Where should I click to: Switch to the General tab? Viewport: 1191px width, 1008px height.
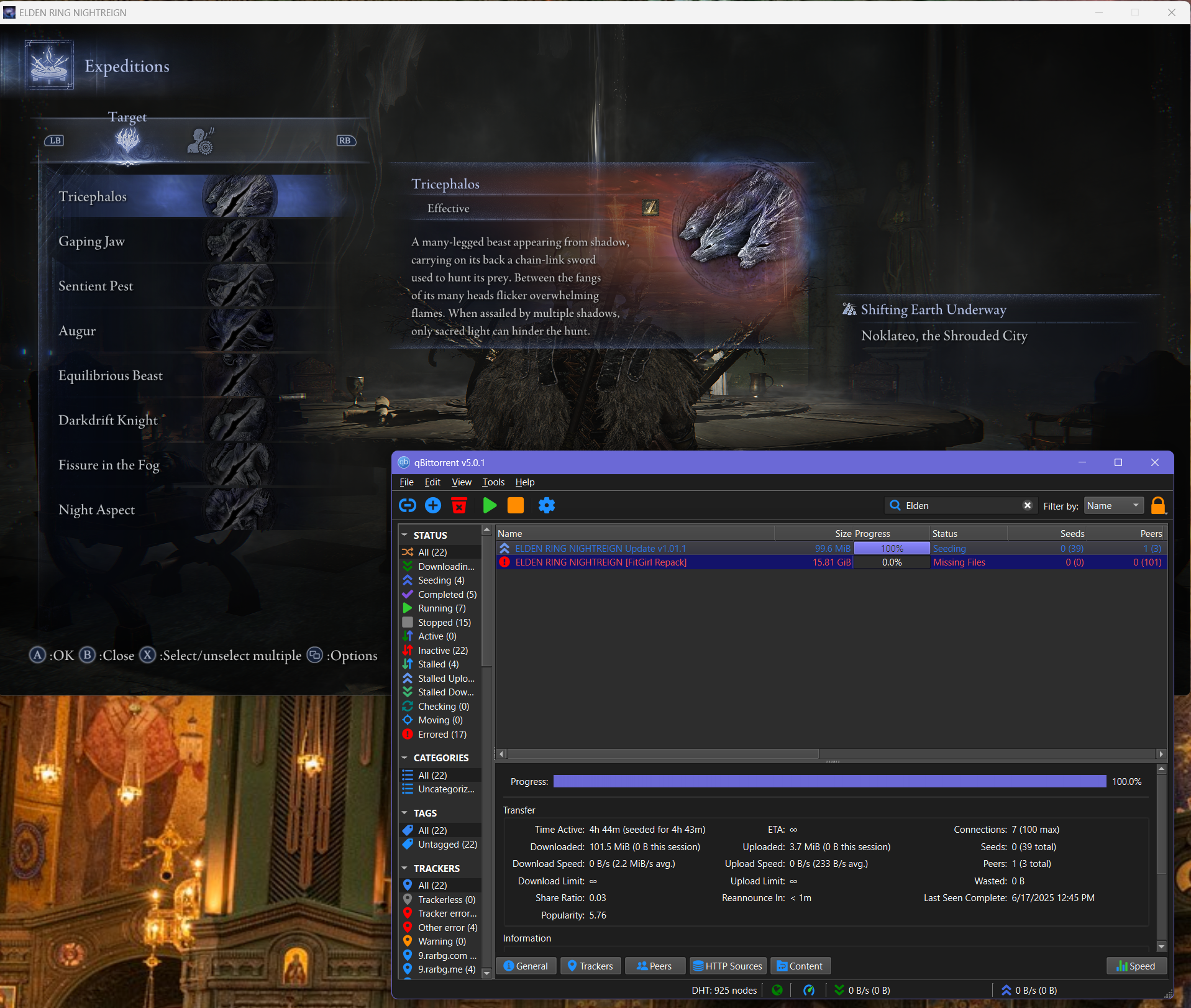click(526, 966)
